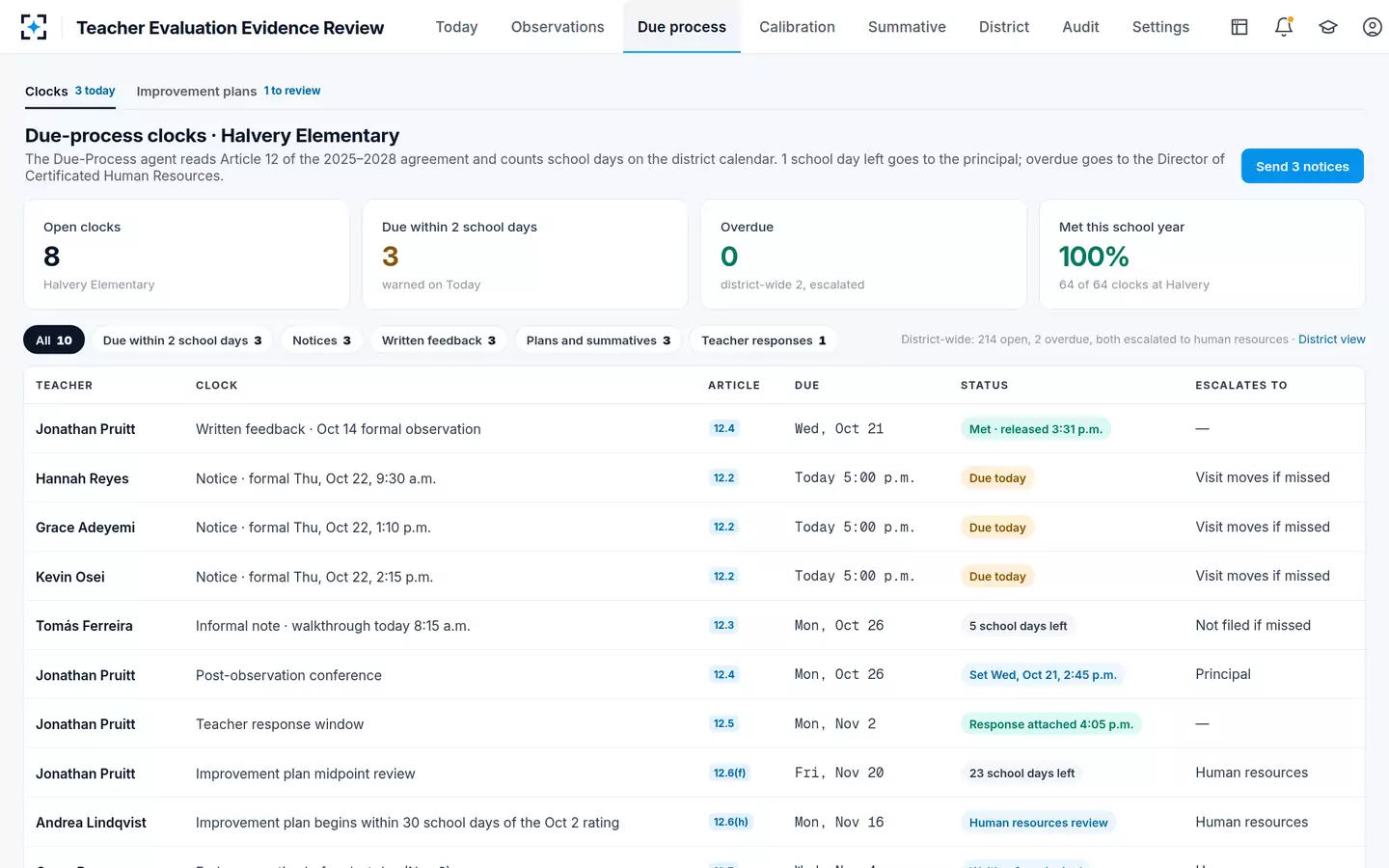The height and width of the screenshot is (868, 1389).
Task: Filter by Plans and summatives chip
Action: pyautogui.click(x=598, y=340)
